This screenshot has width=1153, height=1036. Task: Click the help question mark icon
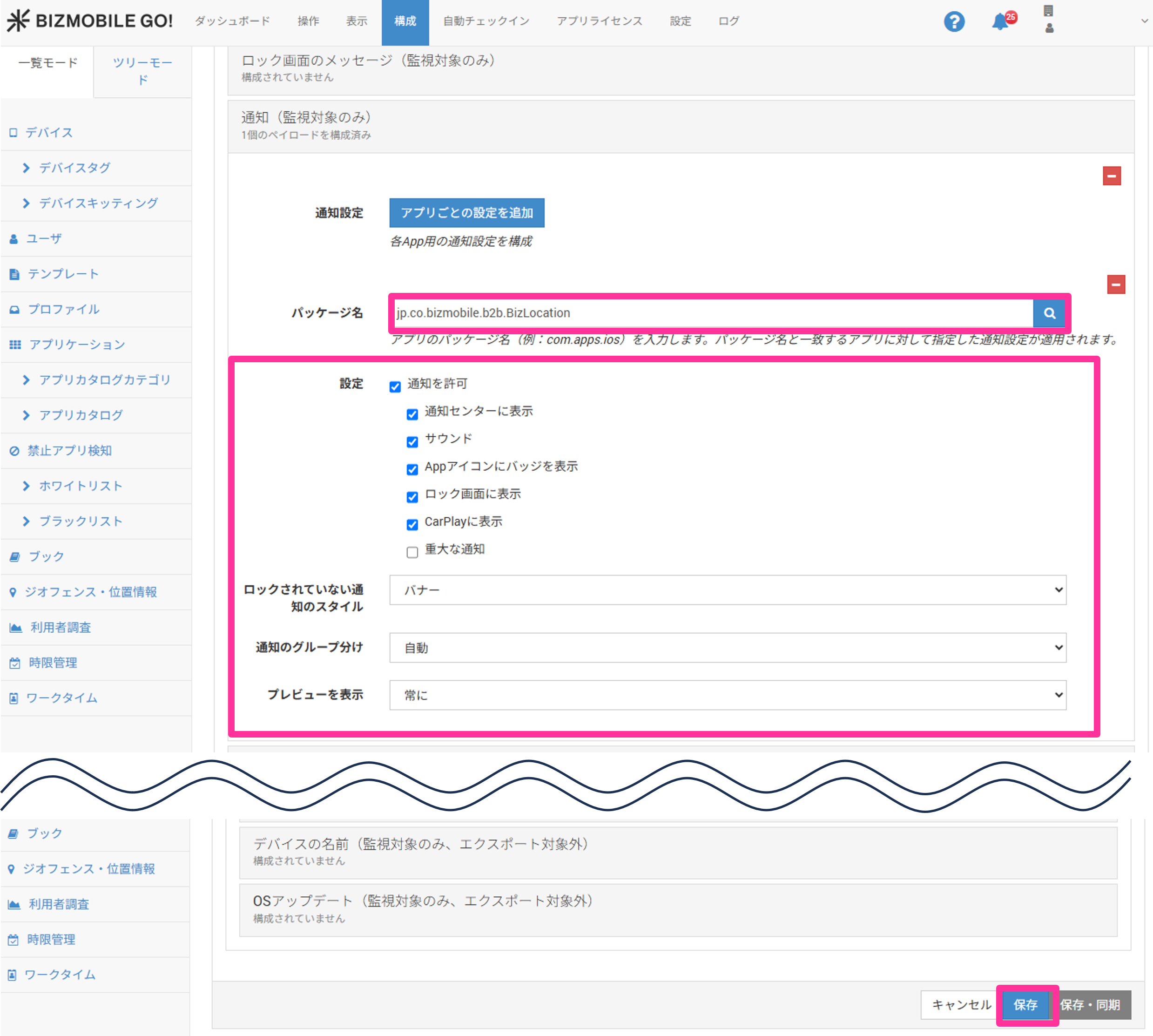click(x=954, y=21)
